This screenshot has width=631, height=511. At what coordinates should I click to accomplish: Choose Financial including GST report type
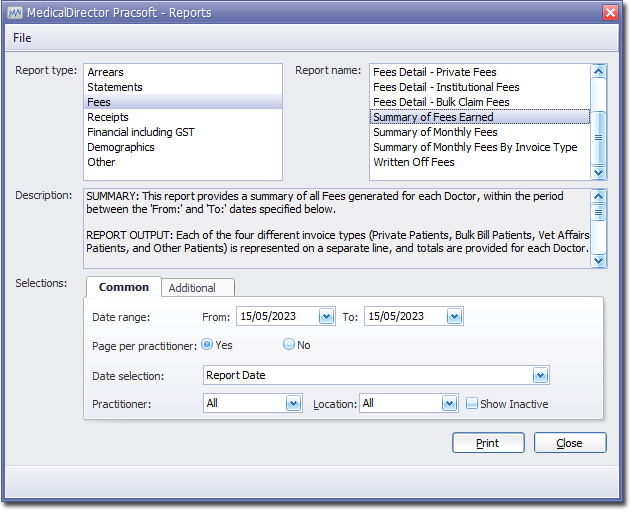coord(141,132)
